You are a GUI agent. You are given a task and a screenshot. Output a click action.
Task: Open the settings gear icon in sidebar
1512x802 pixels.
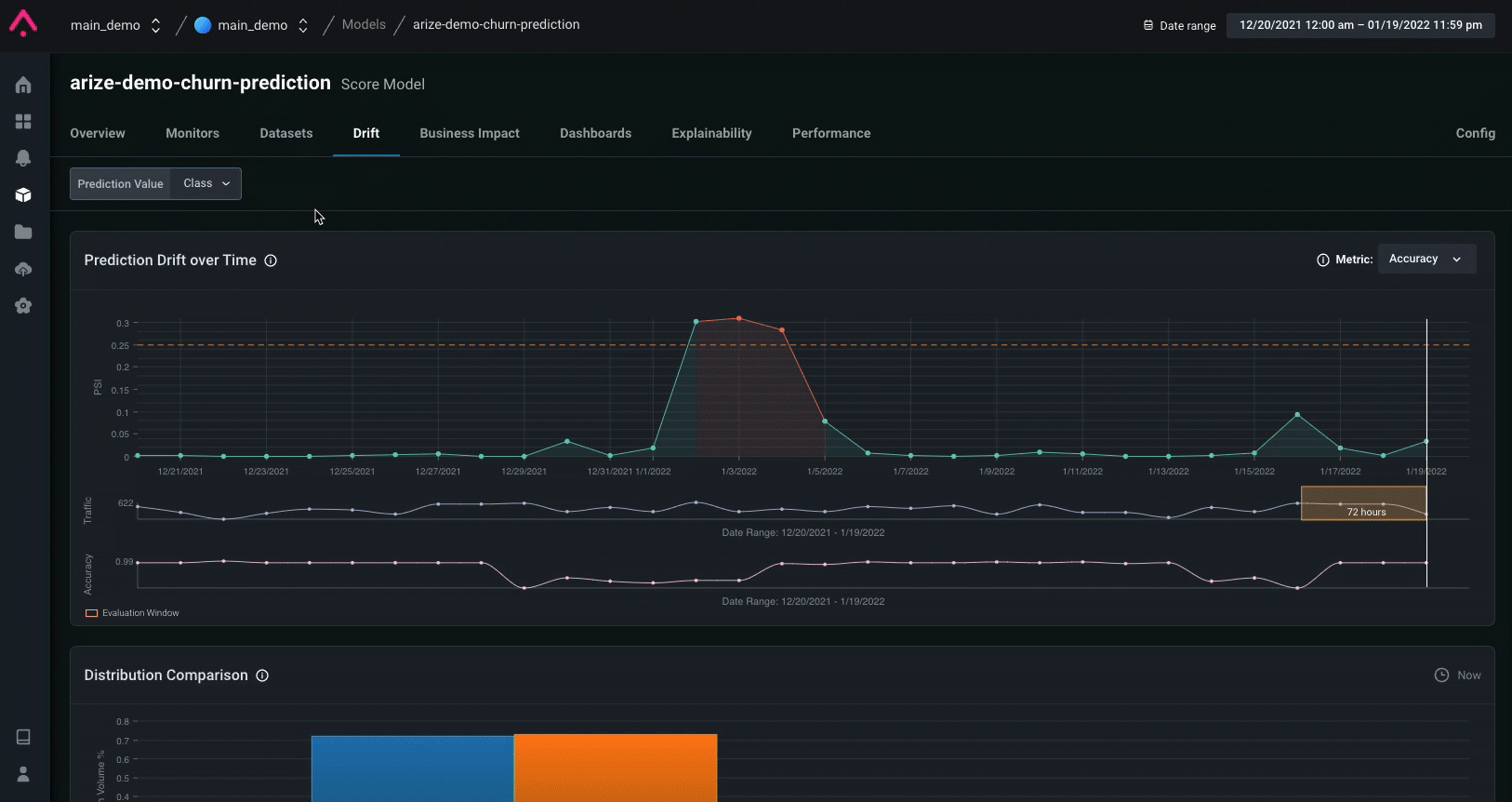coord(23,306)
